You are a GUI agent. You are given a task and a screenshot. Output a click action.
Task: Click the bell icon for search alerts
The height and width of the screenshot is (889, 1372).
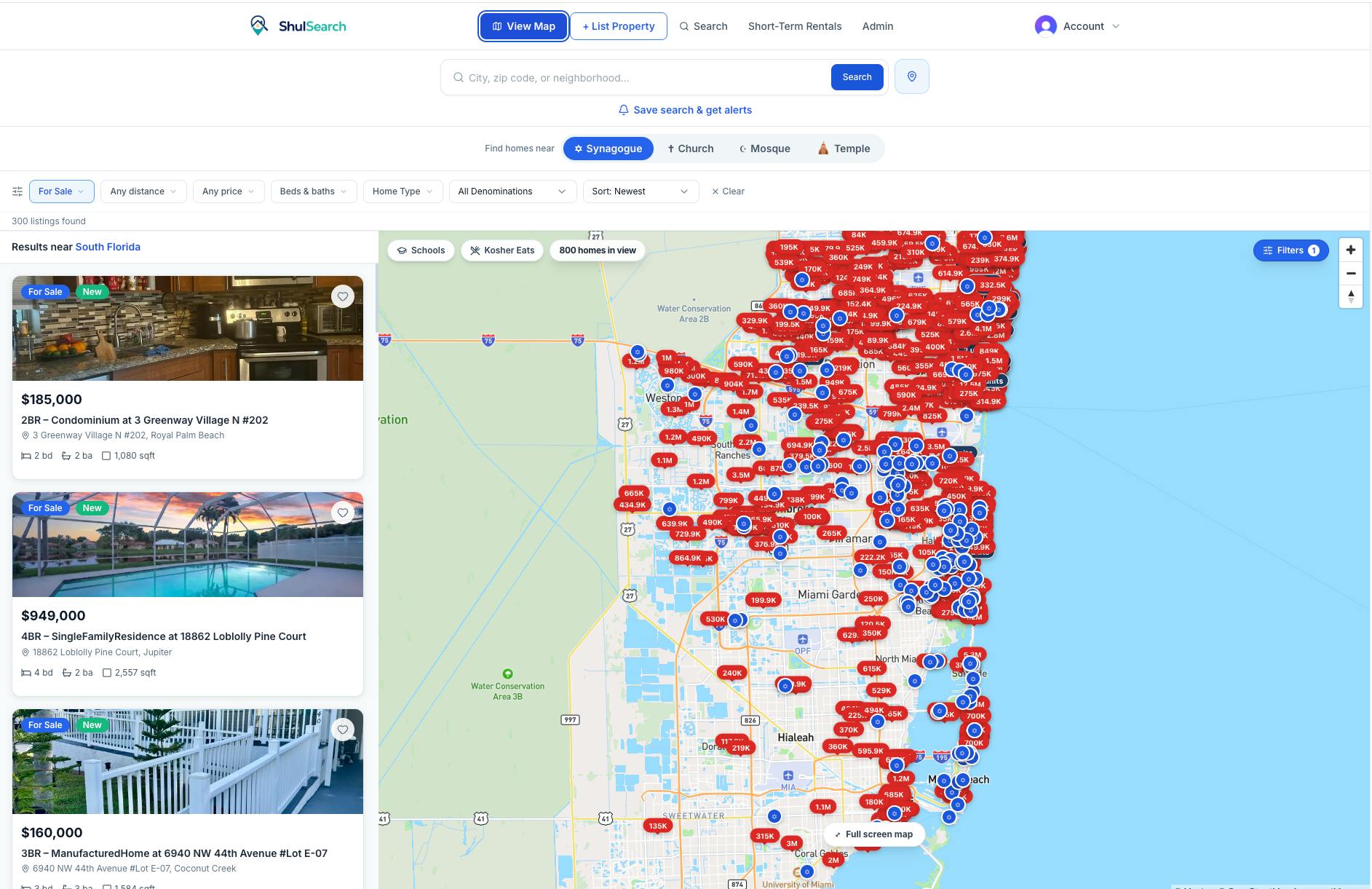pos(624,110)
